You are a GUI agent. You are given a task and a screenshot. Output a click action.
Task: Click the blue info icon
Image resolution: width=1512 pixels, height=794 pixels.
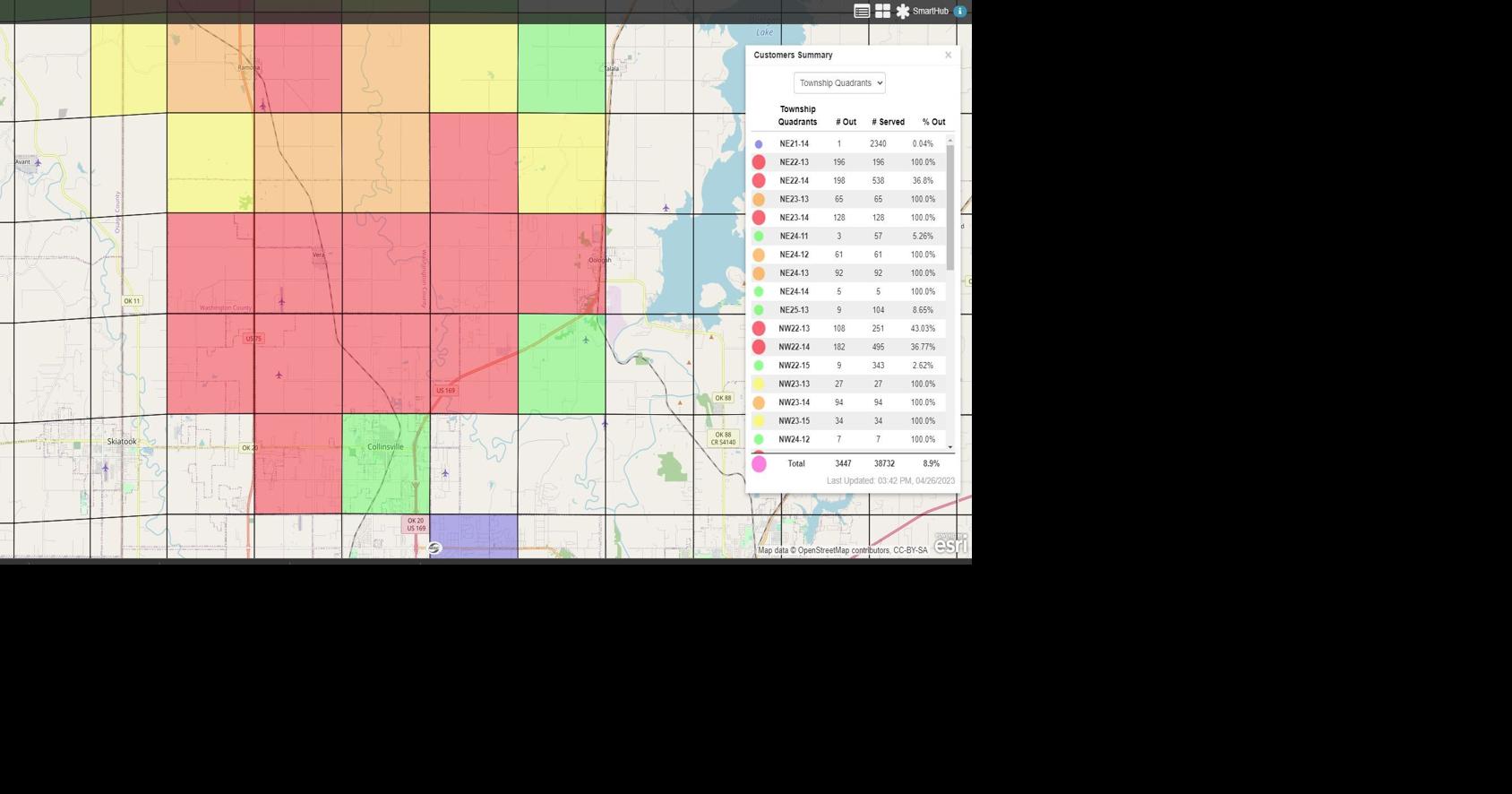(x=959, y=12)
